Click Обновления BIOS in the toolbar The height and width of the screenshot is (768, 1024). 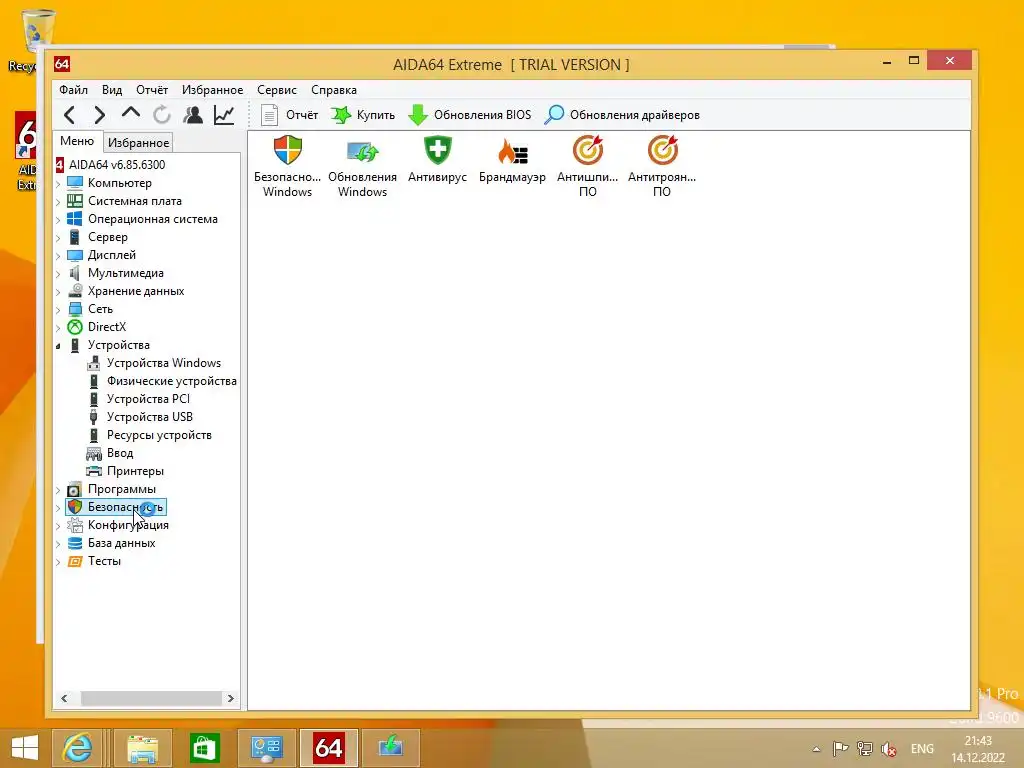tap(470, 115)
